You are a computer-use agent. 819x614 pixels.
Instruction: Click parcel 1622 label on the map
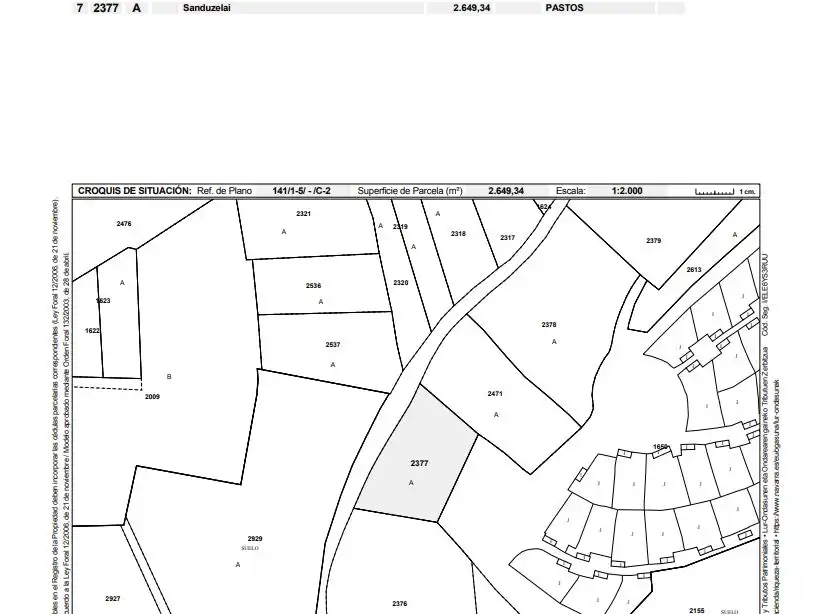pos(92,330)
